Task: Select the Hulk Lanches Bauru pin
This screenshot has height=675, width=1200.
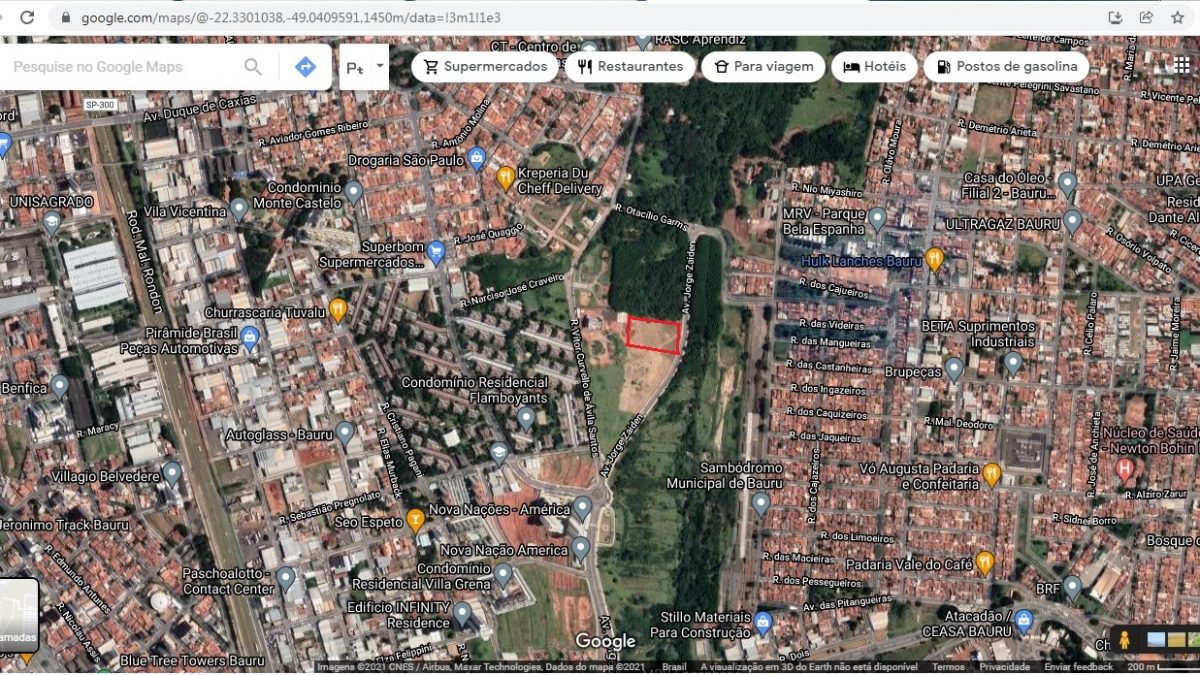Action: coord(934,259)
